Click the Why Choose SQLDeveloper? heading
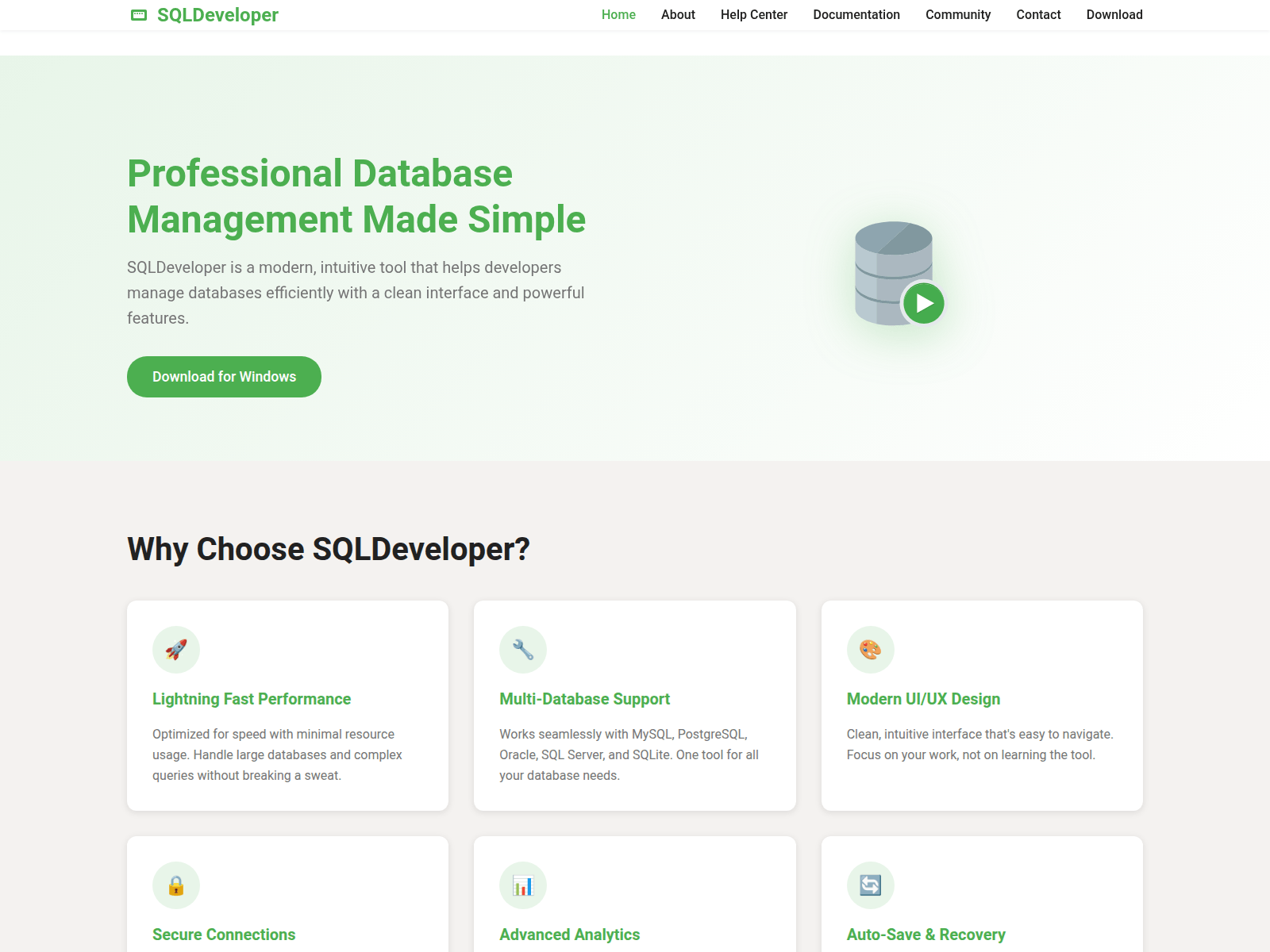The image size is (1270, 952). pyautogui.click(x=329, y=549)
